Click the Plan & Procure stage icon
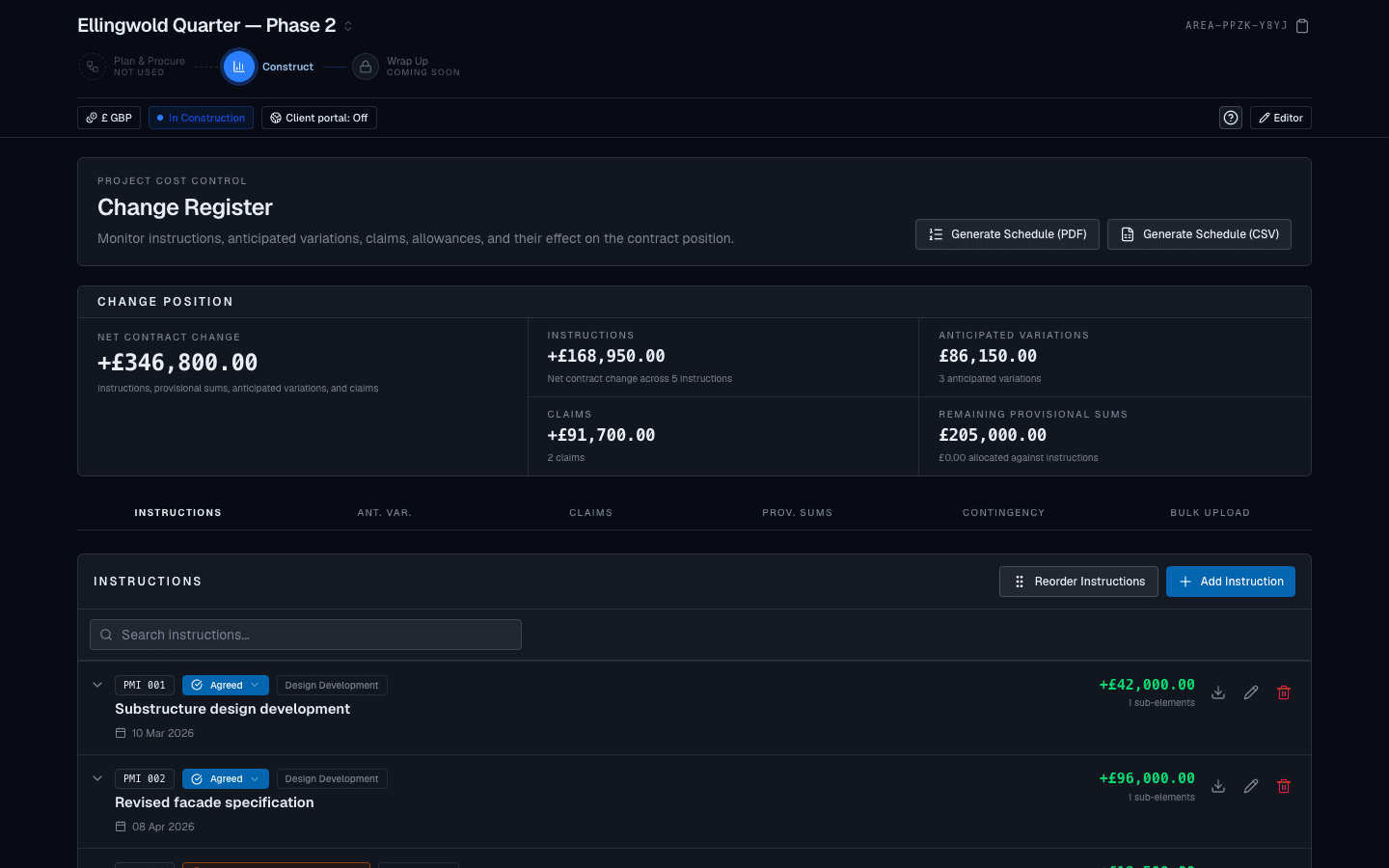The width and height of the screenshot is (1389, 868). (x=93, y=67)
